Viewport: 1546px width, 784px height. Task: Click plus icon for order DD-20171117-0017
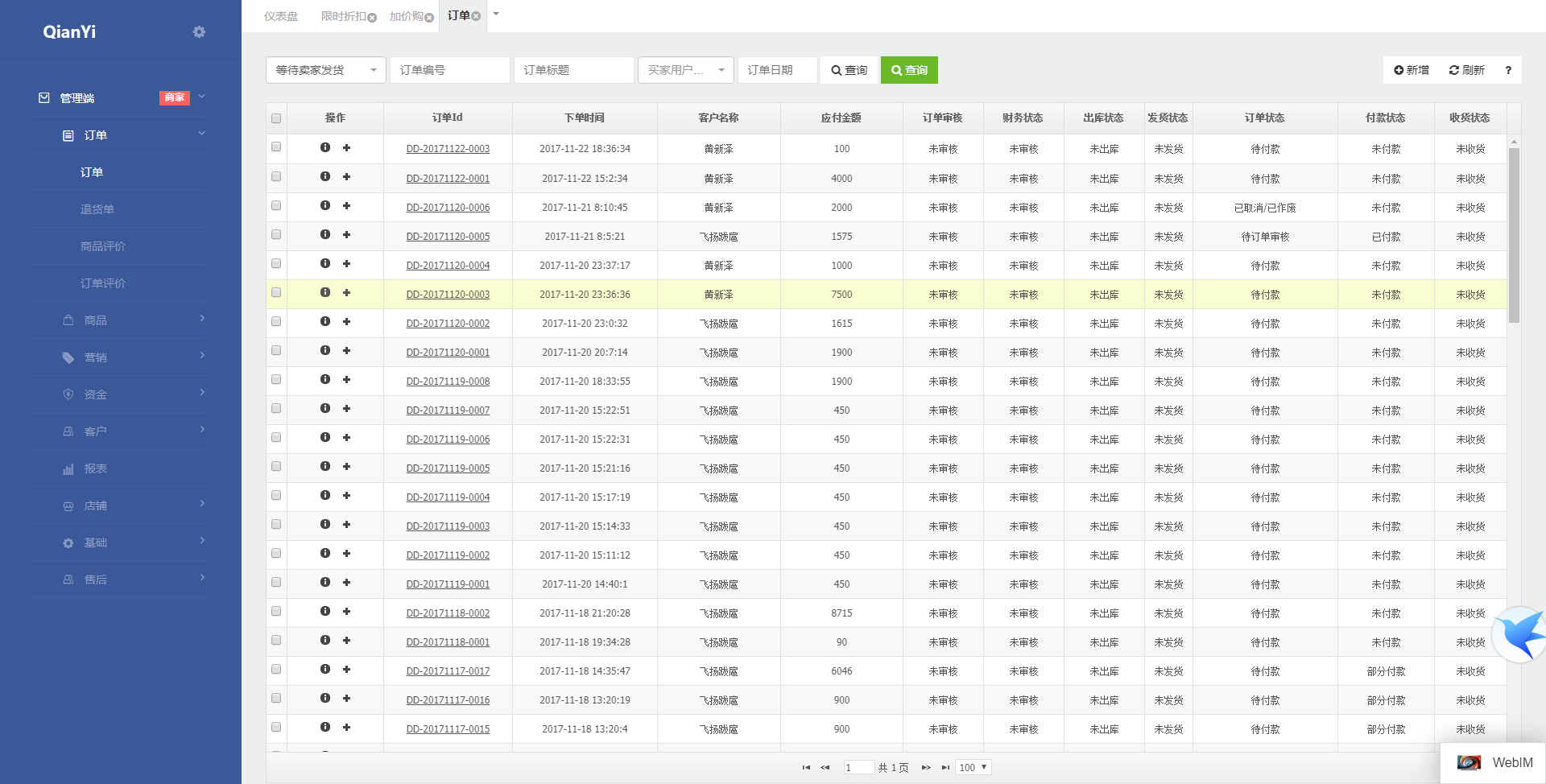346,669
